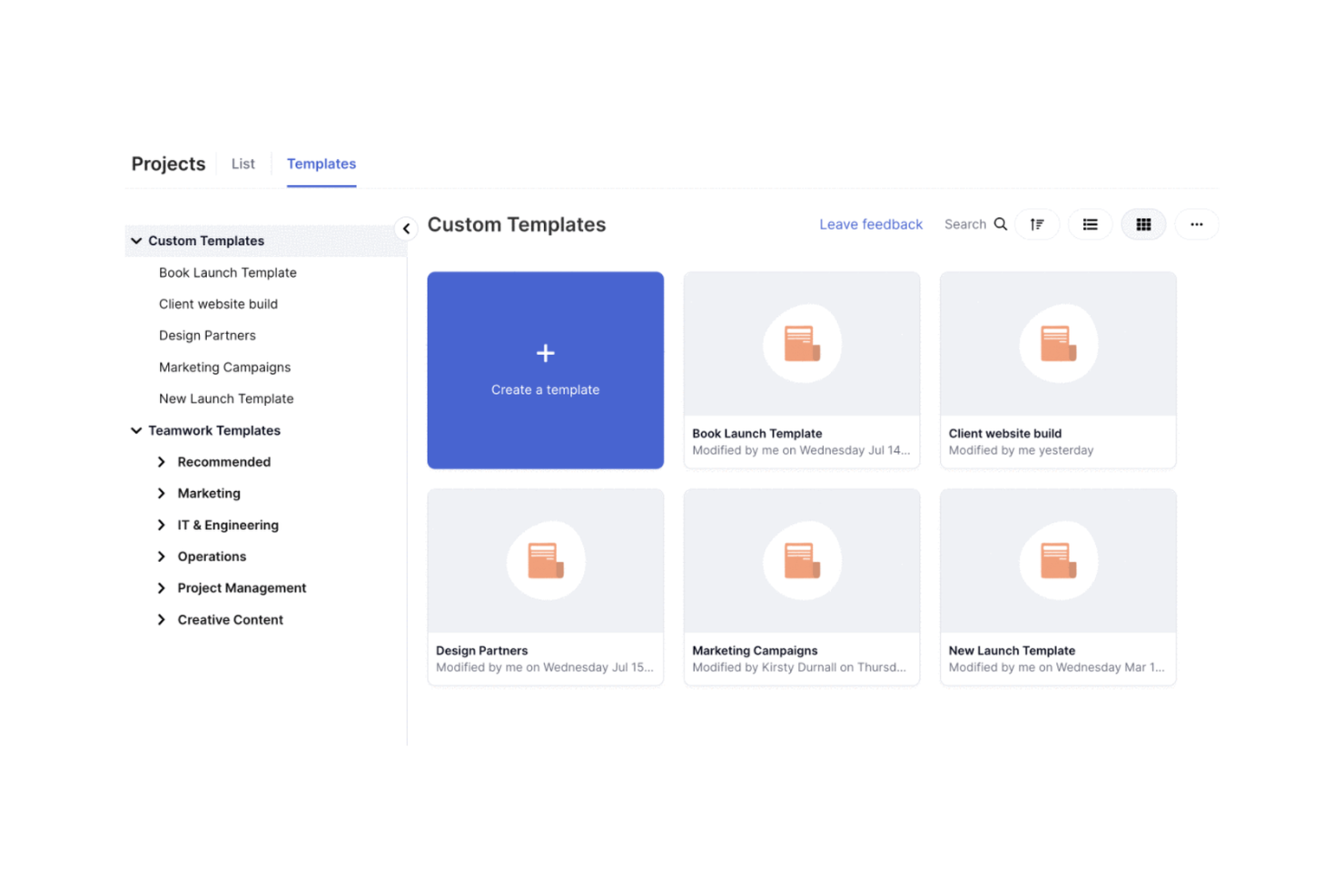Click 'Modified by me yesterday' text
Screen dimensions: 1344x896
pos(1021,450)
